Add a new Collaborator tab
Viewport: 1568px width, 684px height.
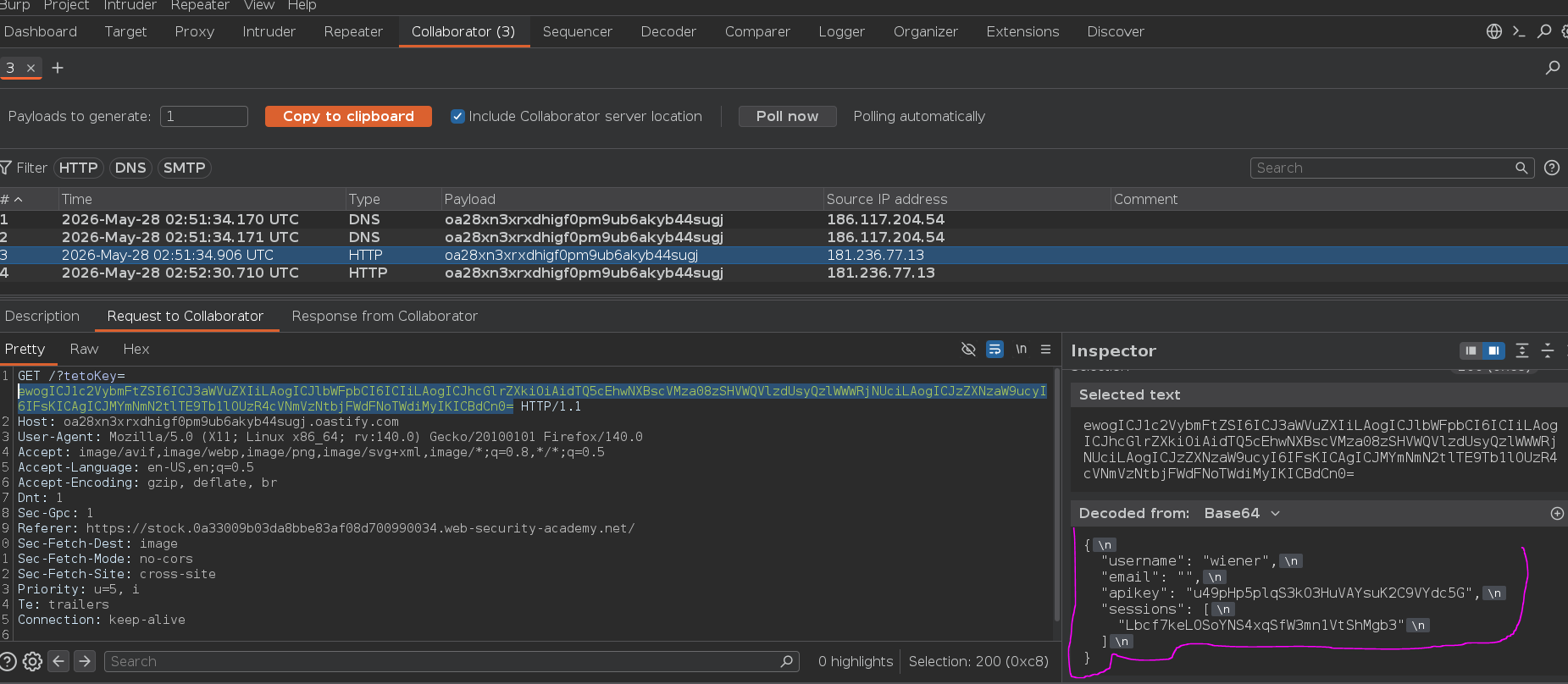(58, 68)
